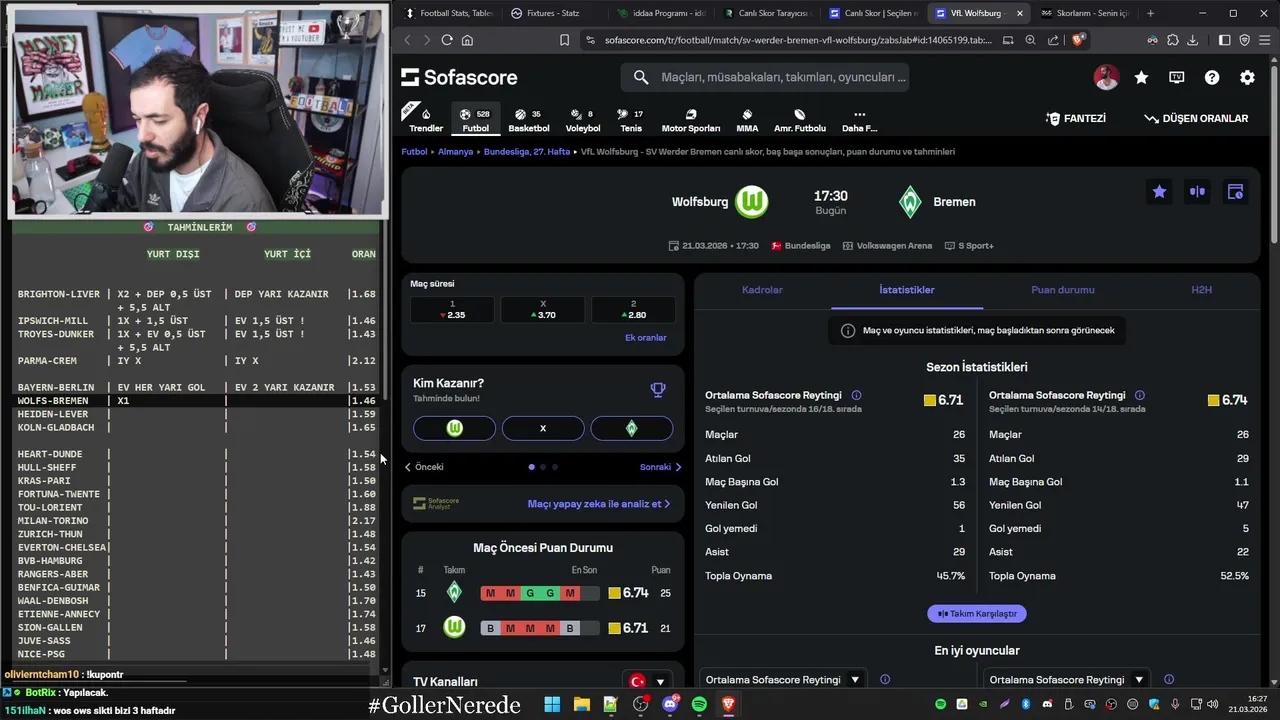Open the Trendler sports section
The width and height of the screenshot is (1280, 720).
425,119
